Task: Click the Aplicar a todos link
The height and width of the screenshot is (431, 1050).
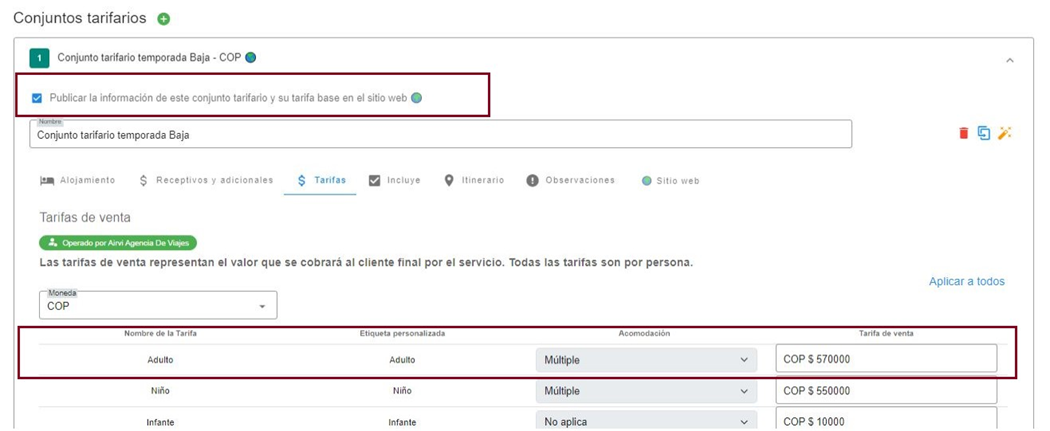Action: [x=966, y=282]
